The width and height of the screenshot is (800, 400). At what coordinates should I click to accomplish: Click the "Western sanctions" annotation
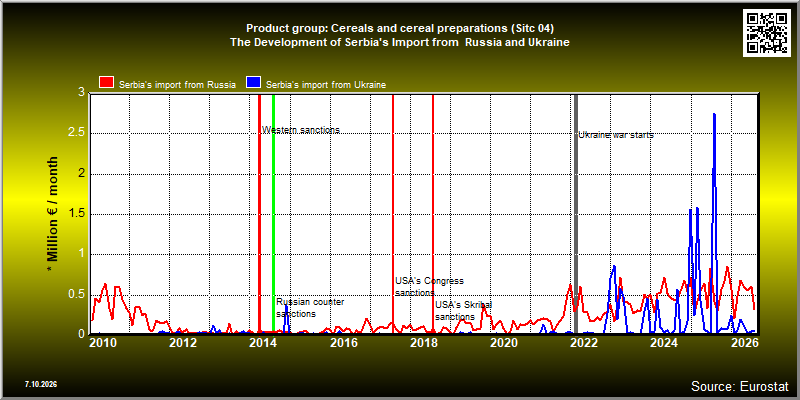301,130
